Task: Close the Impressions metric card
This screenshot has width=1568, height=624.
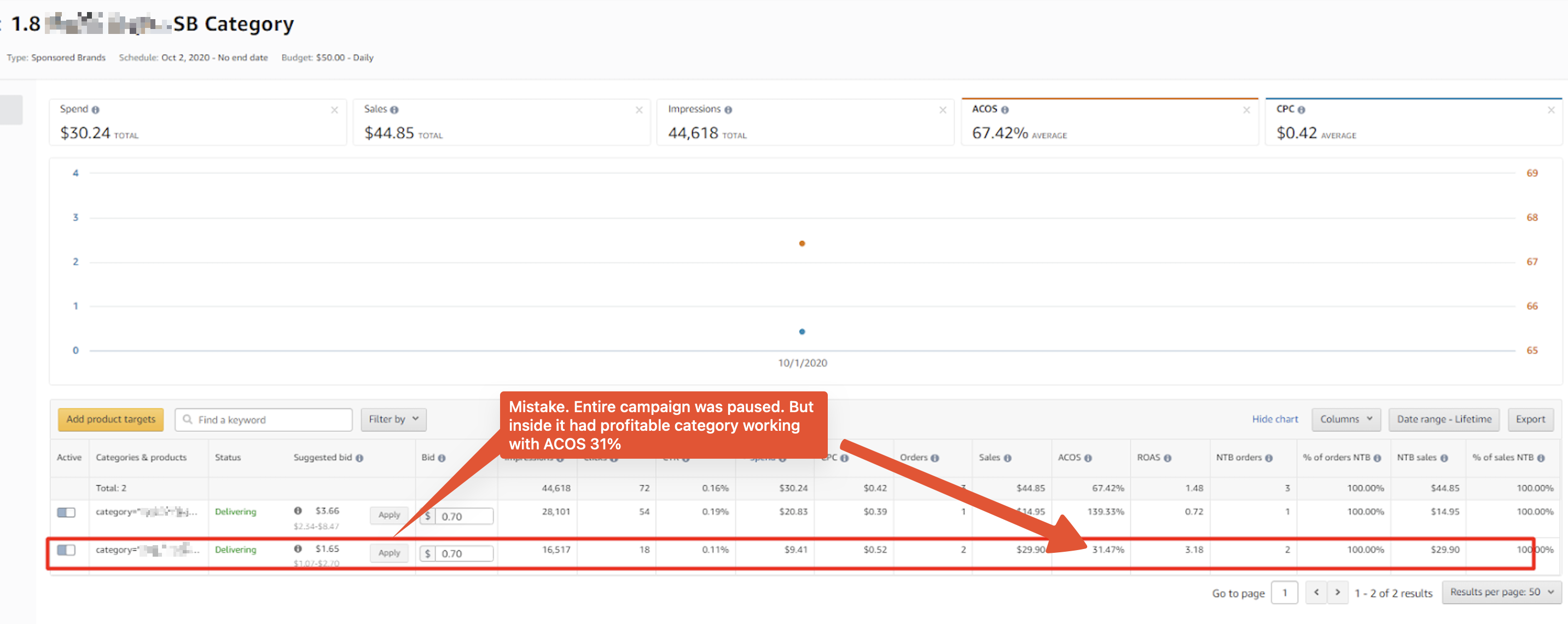Action: pos(942,109)
